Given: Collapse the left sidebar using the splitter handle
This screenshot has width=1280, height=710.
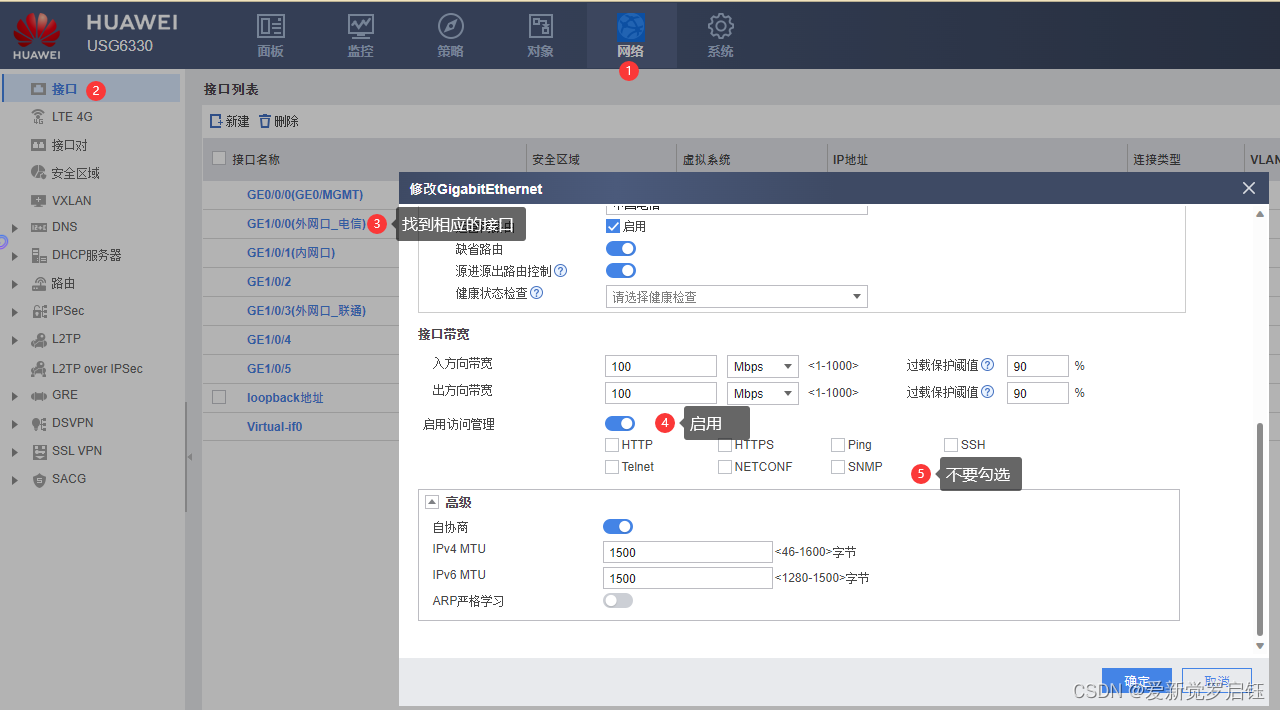Looking at the screenshot, I should [x=190, y=456].
